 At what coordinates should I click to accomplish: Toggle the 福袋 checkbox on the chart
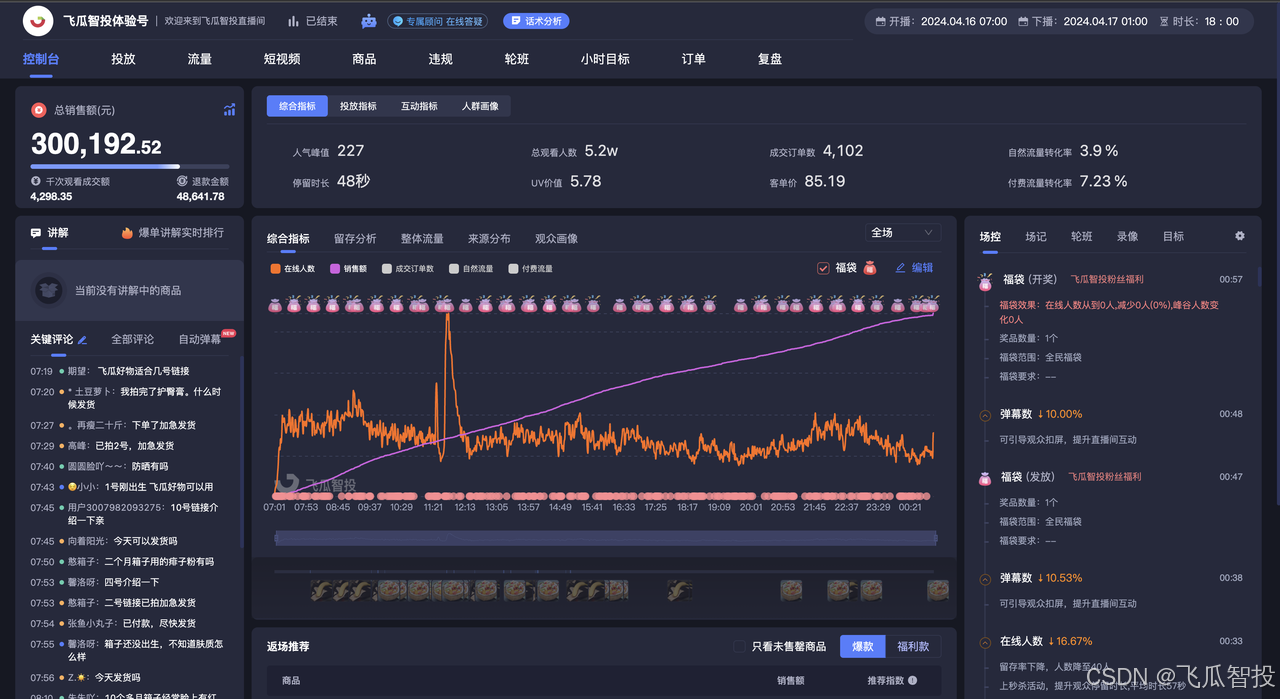click(x=824, y=268)
